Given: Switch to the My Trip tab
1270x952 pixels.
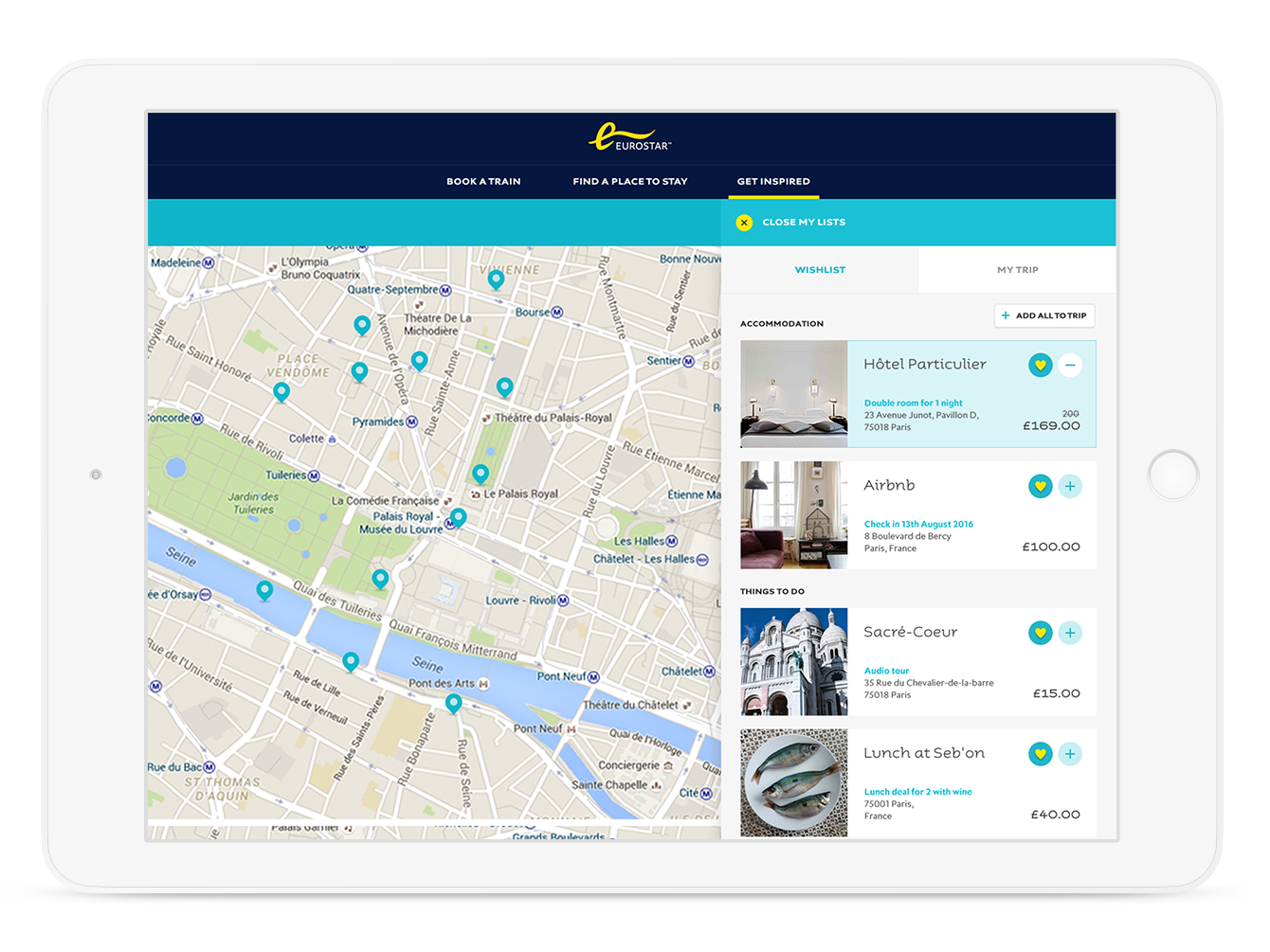Looking at the screenshot, I should [x=1018, y=270].
